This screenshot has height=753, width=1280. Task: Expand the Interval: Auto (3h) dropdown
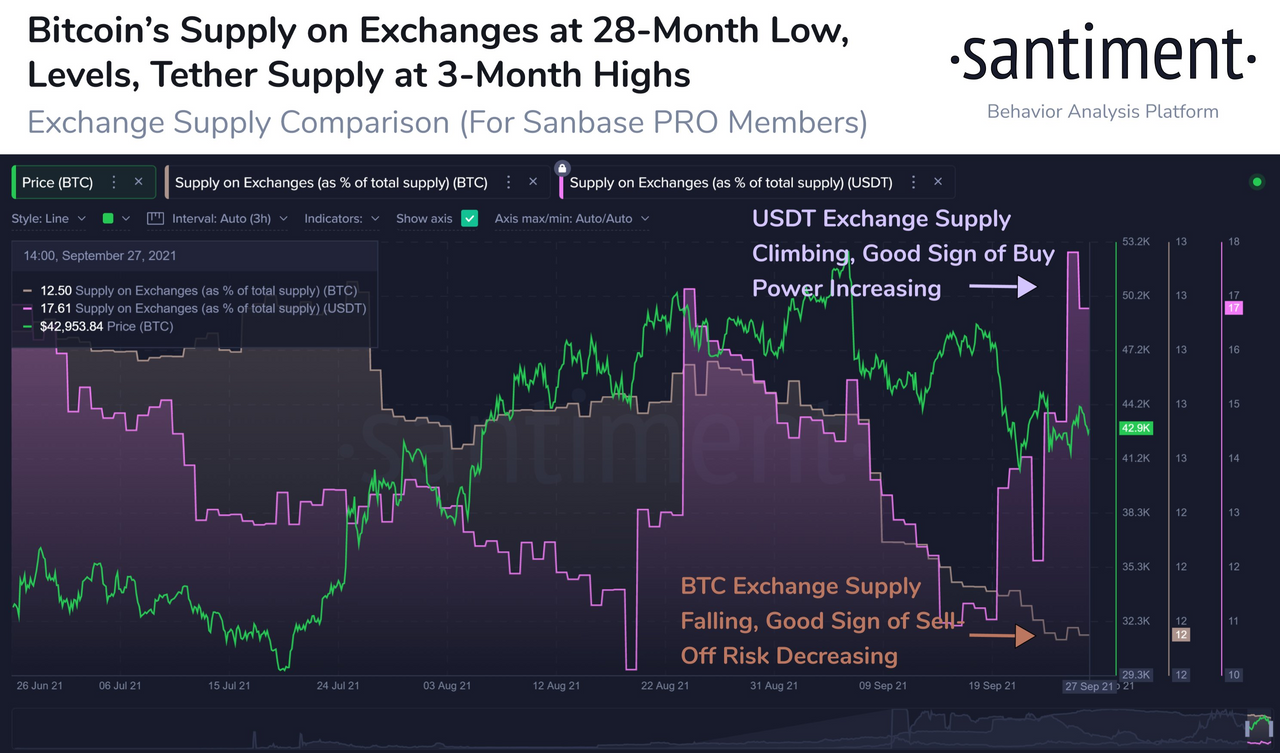(x=230, y=218)
